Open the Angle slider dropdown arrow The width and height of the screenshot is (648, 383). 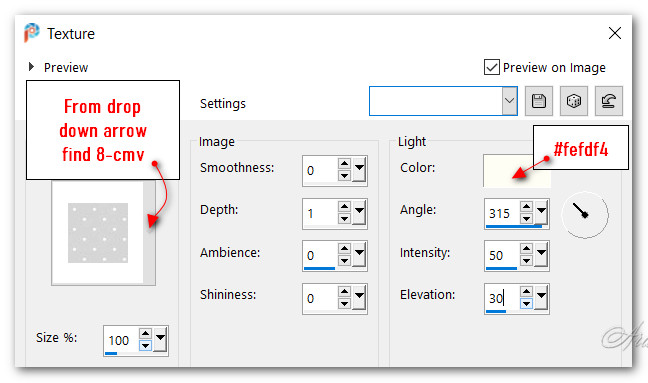[x=541, y=212]
